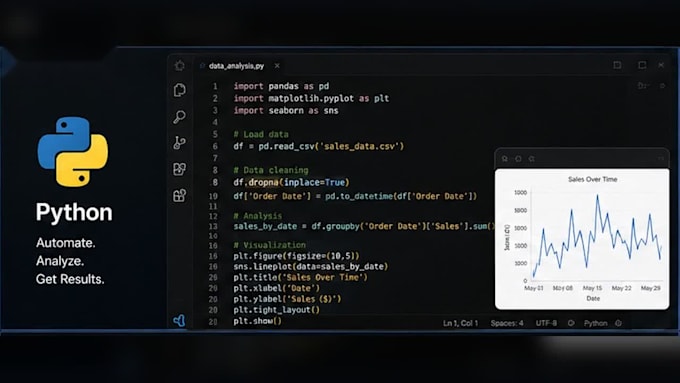680x383 pixels.
Task: Click the faint icon at plot toolbar right
Action: [x=661, y=159]
